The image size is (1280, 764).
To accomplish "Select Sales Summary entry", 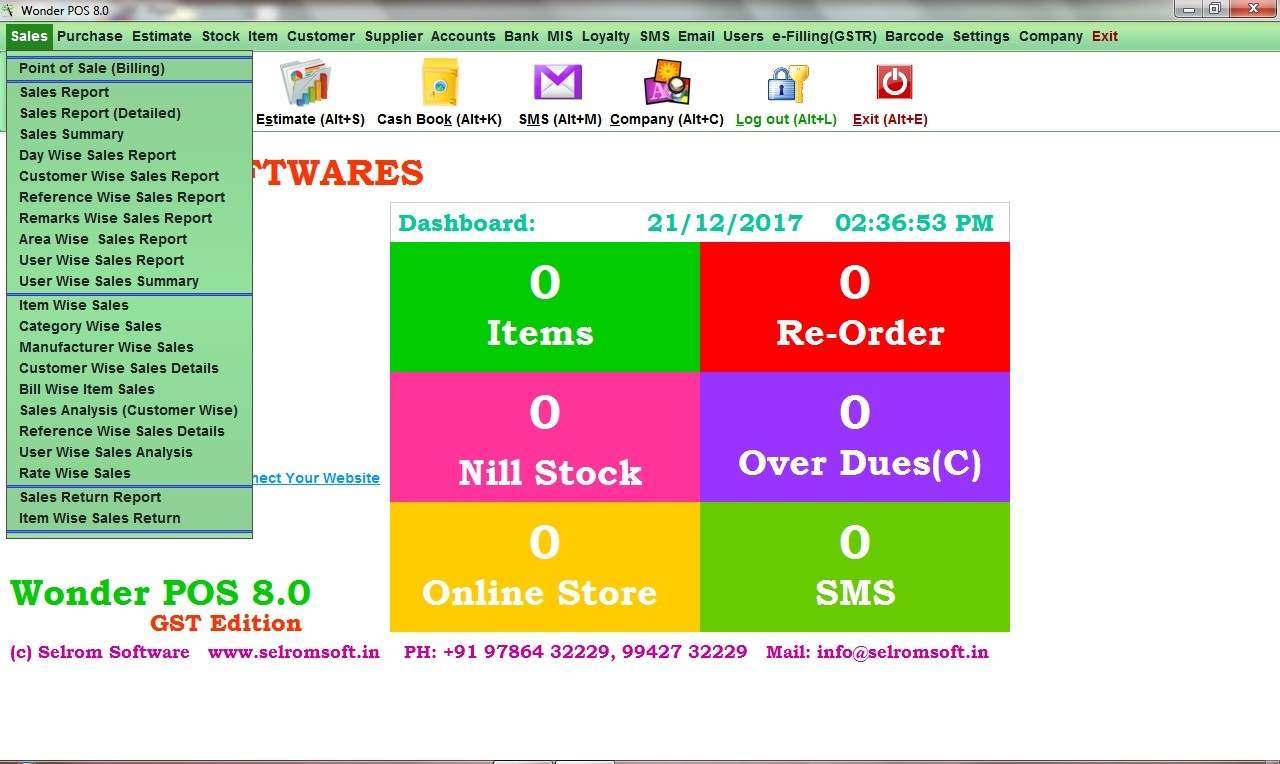I will tap(130, 134).
